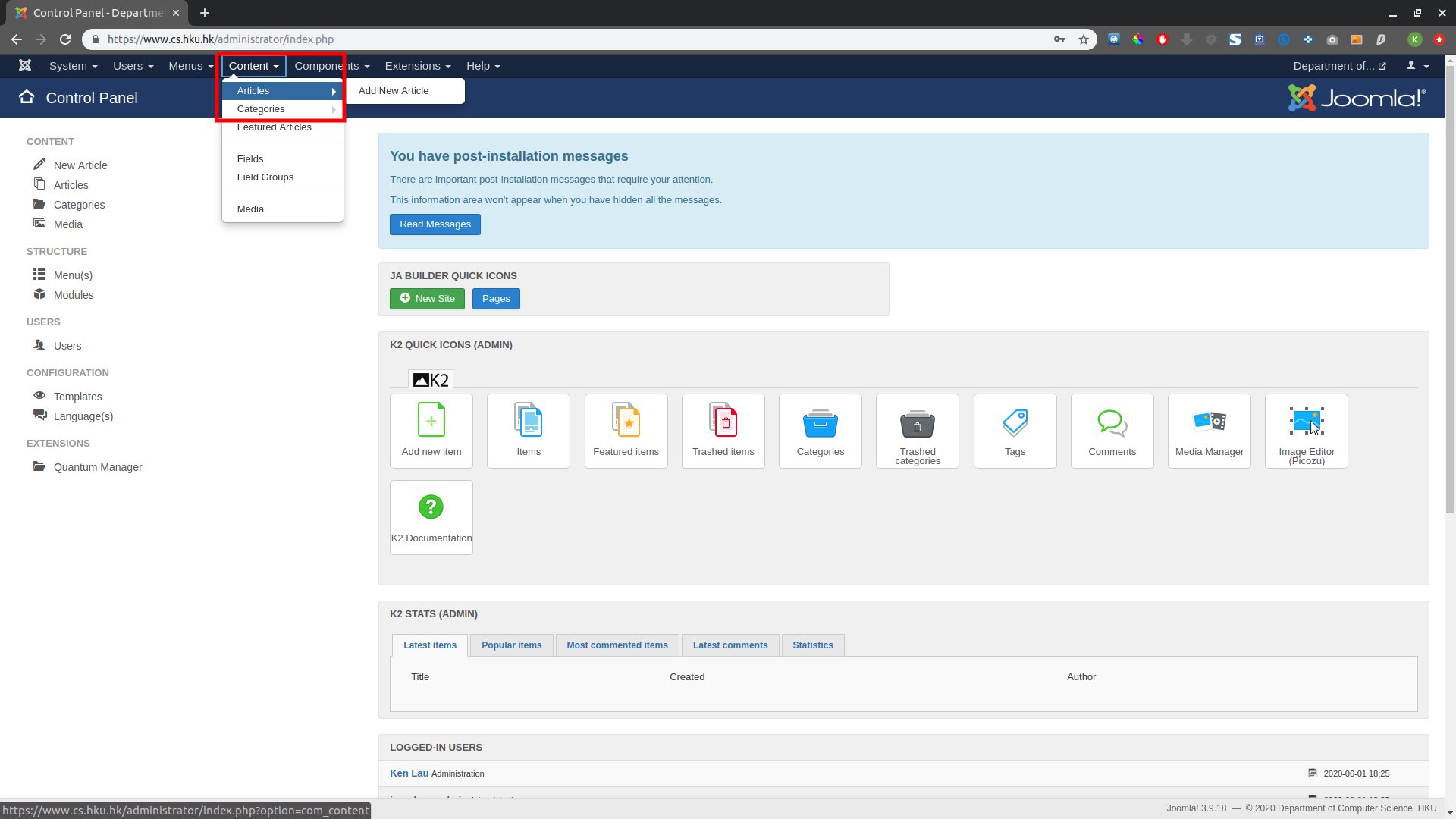Open the Content dropdown menu
1456x819 pixels.
click(x=253, y=66)
